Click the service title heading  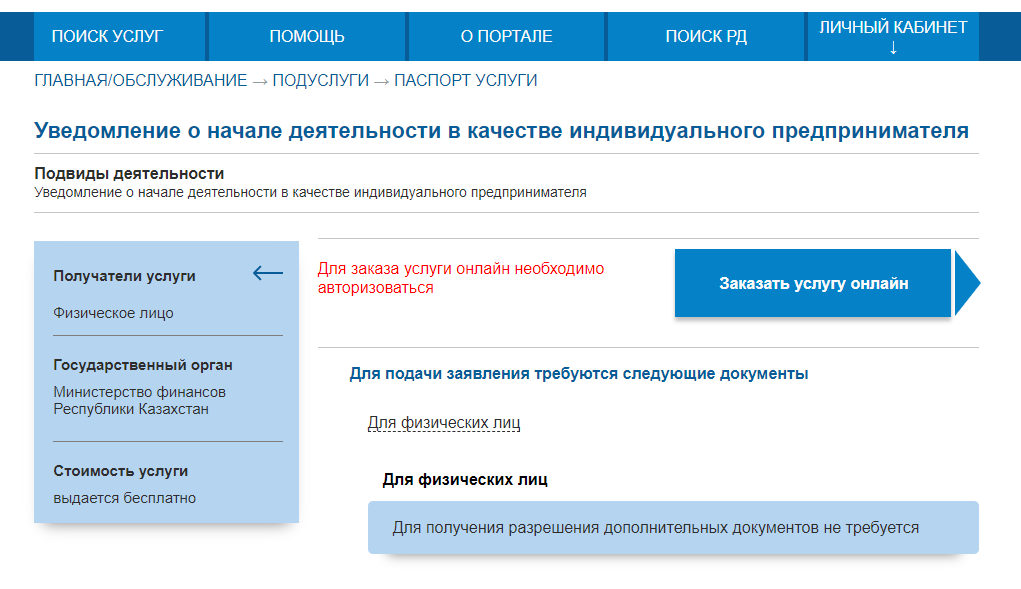[x=501, y=131]
